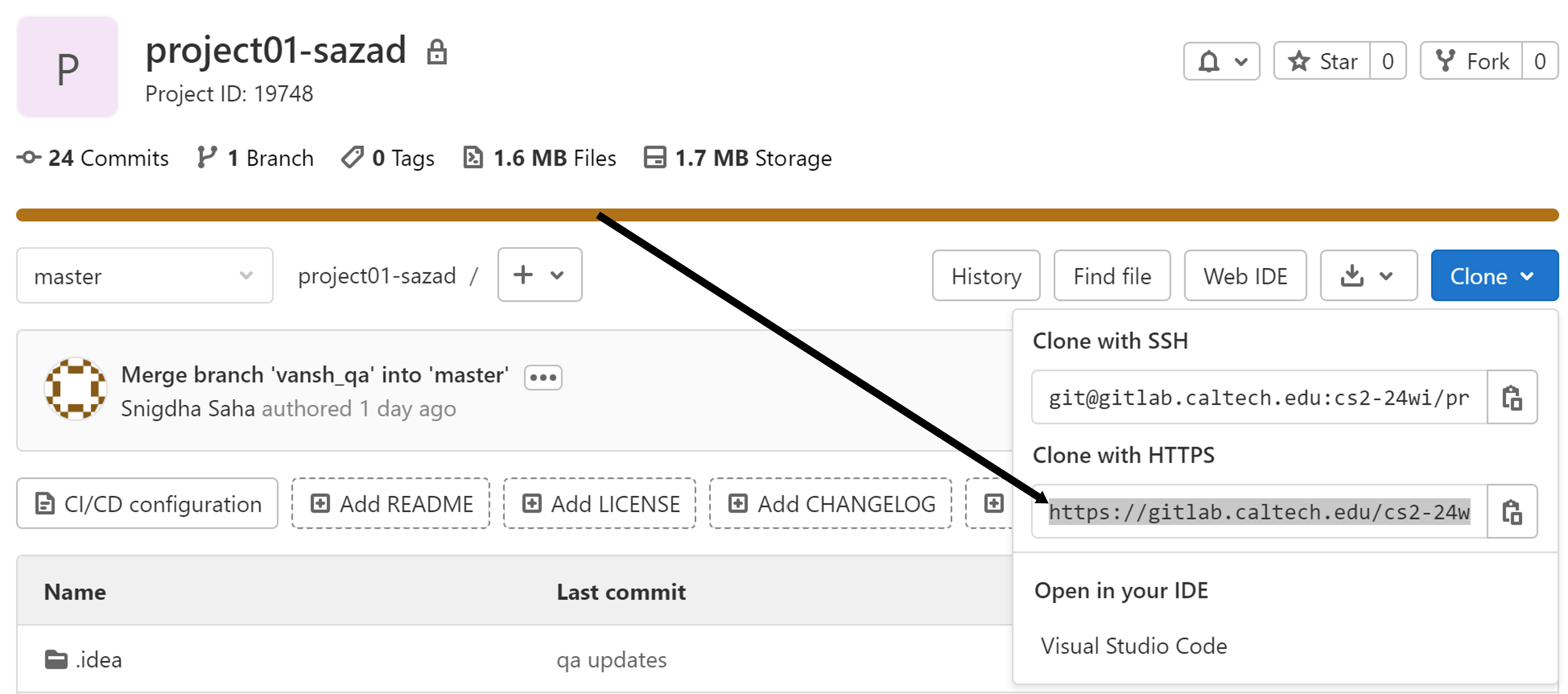
Task: Expand the commit message ellipsis
Action: [542, 377]
